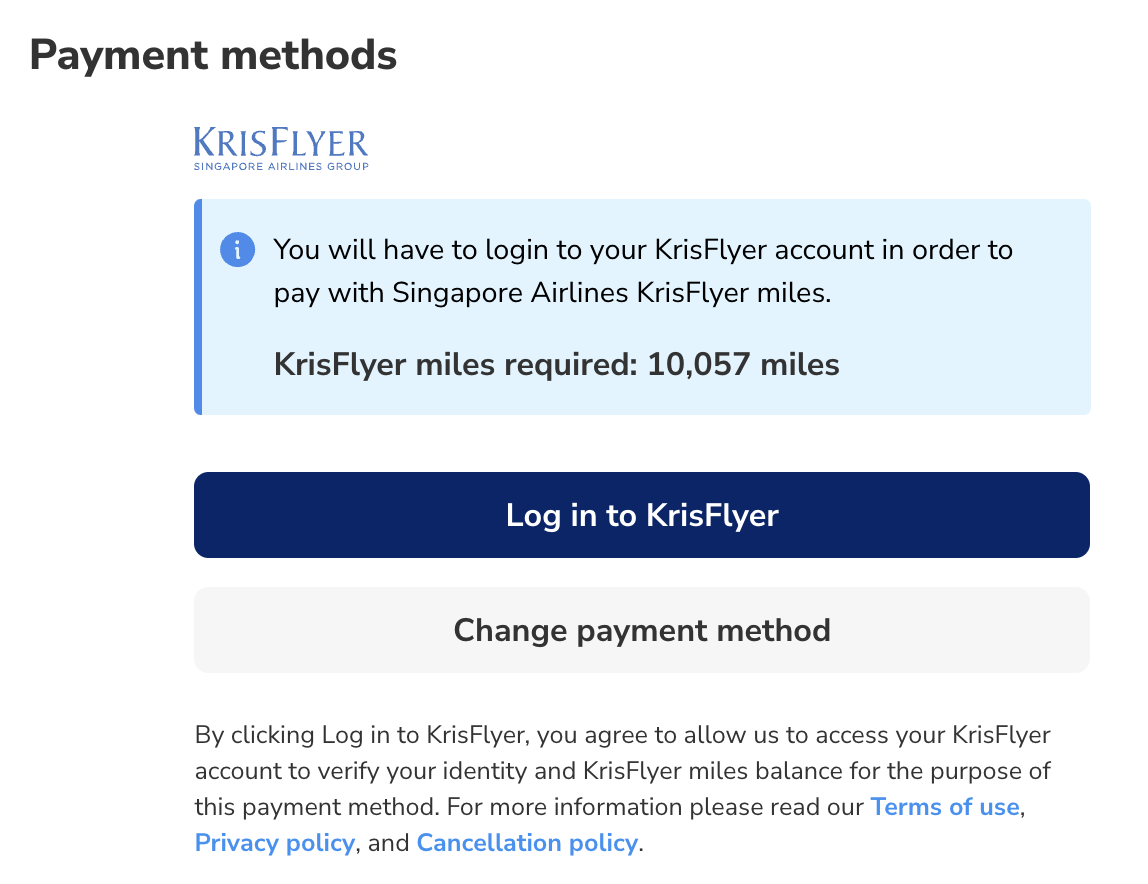The image size is (1148, 884).
Task: Open the Terms of use link
Action: click(x=944, y=807)
